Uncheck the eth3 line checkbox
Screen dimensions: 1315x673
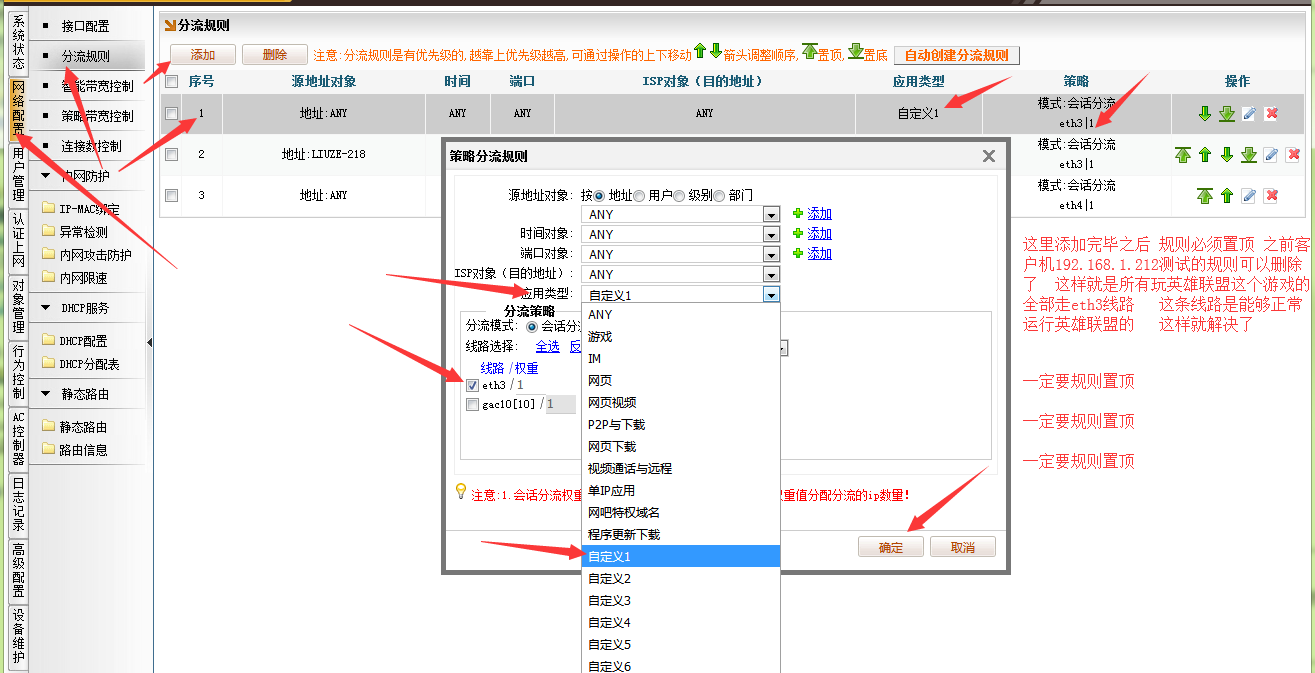tap(472, 385)
